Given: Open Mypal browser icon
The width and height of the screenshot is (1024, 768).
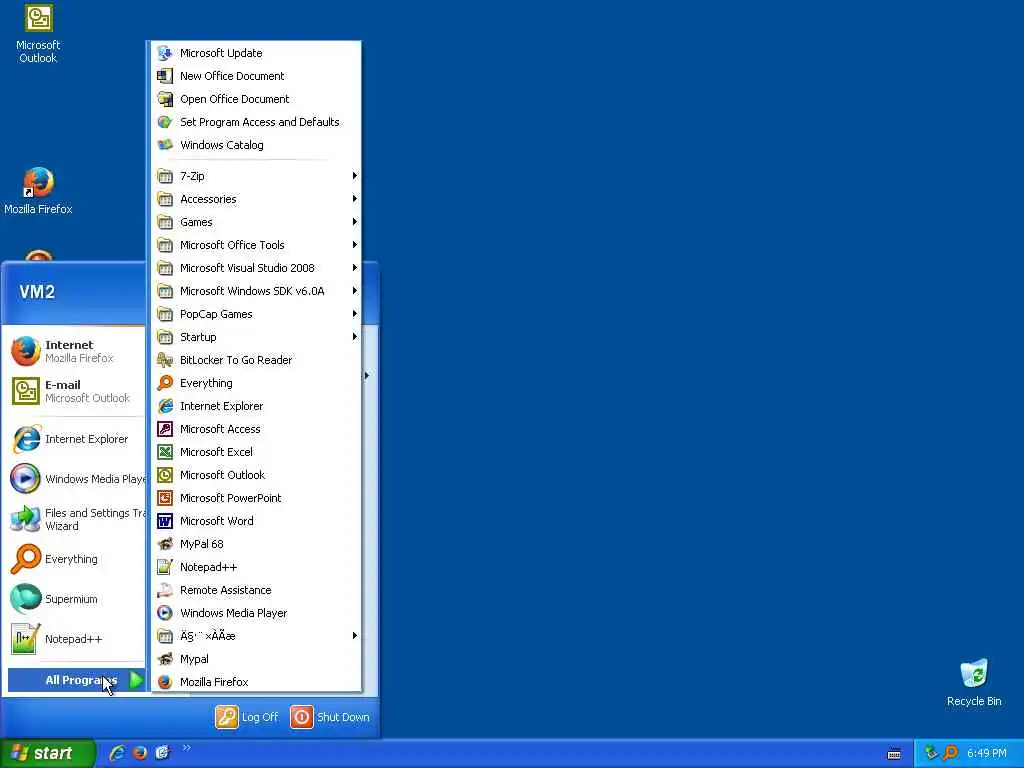Looking at the screenshot, I should coord(165,659).
